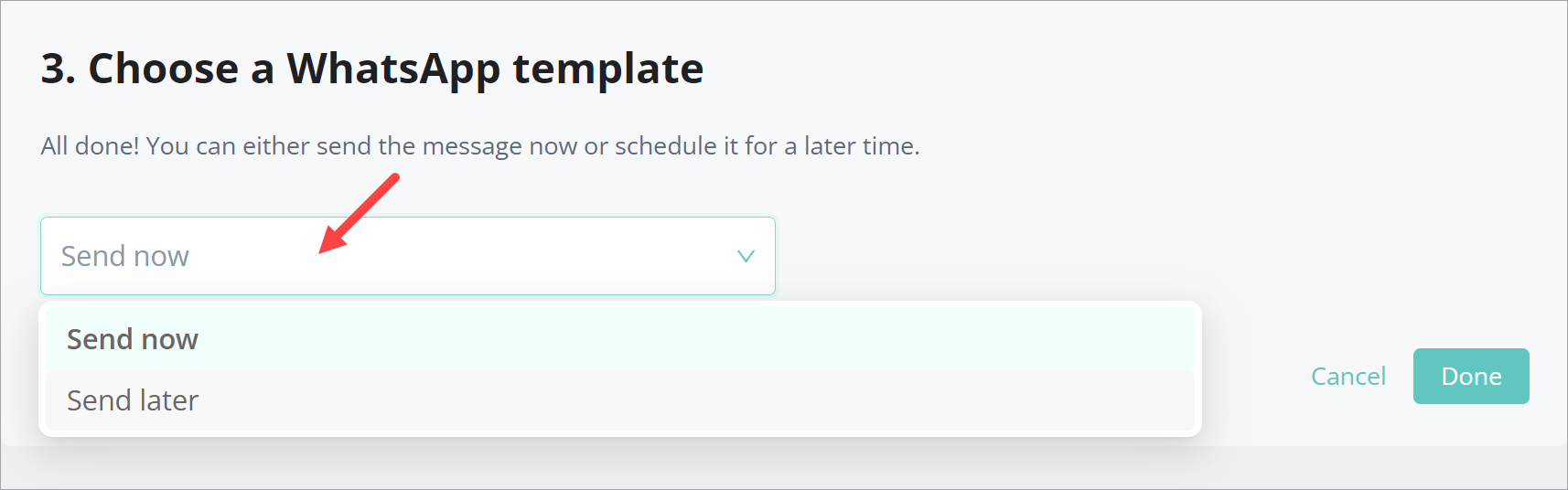Viewport: 1568px width, 490px height.
Task: Confirm the template setup with Done
Action: tap(1470, 377)
